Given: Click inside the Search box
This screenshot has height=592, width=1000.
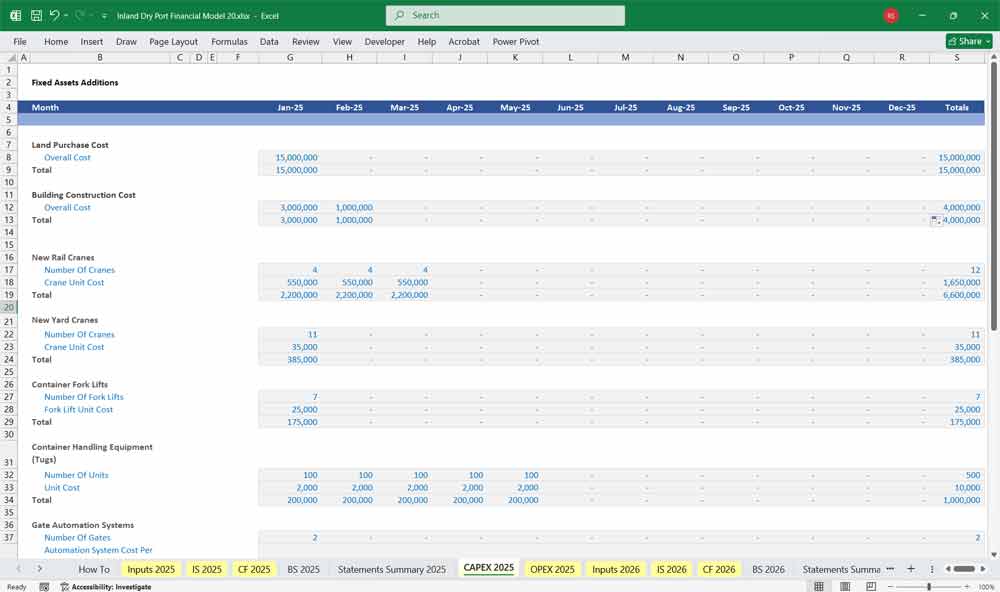Looking at the screenshot, I should 505,15.
